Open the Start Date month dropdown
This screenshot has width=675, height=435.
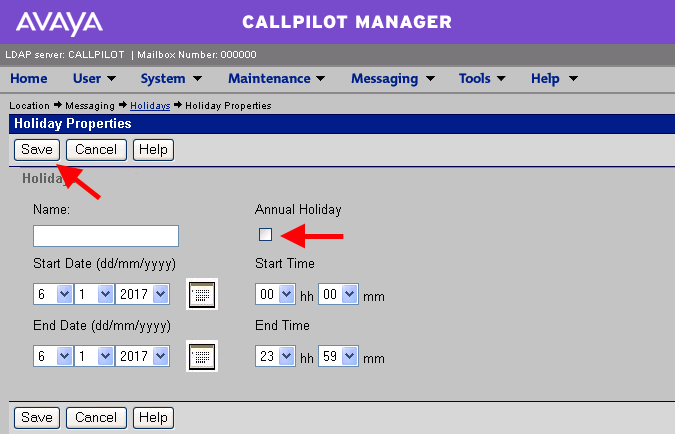coord(94,294)
